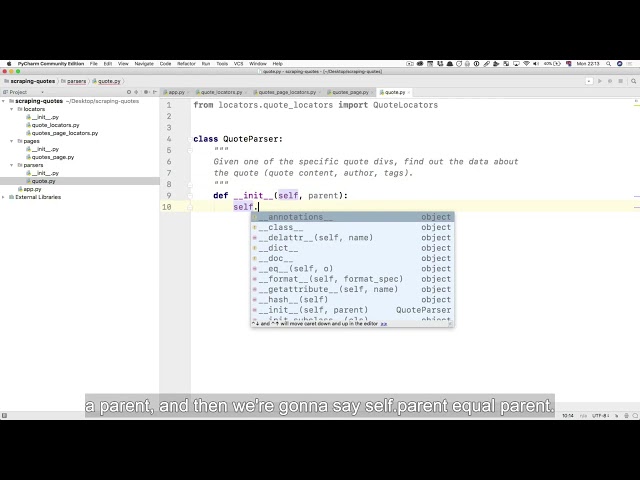Click the collapse all icon in the Project panel

tap(136, 92)
